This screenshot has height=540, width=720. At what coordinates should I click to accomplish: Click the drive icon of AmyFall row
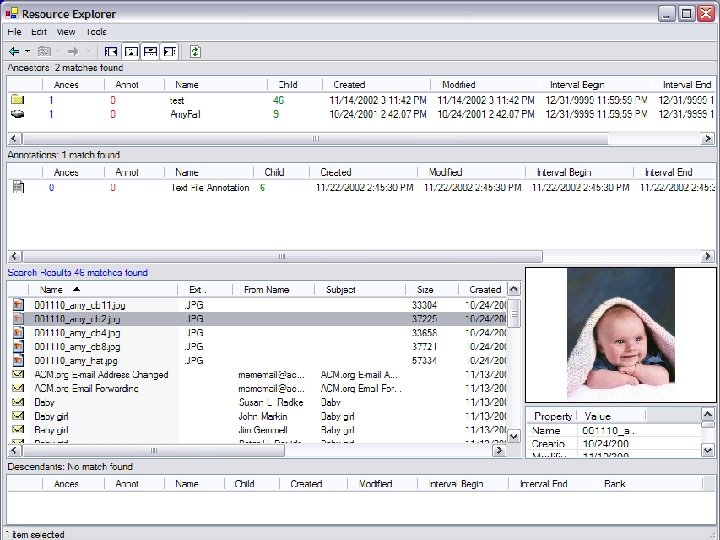(17, 114)
